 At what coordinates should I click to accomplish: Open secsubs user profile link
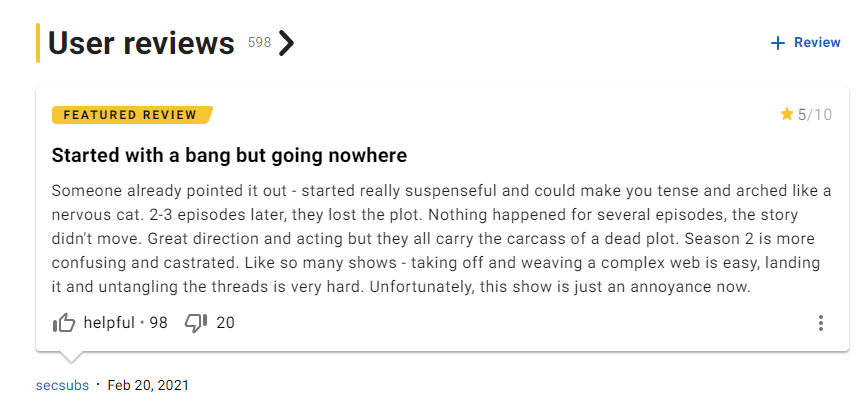coord(62,385)
